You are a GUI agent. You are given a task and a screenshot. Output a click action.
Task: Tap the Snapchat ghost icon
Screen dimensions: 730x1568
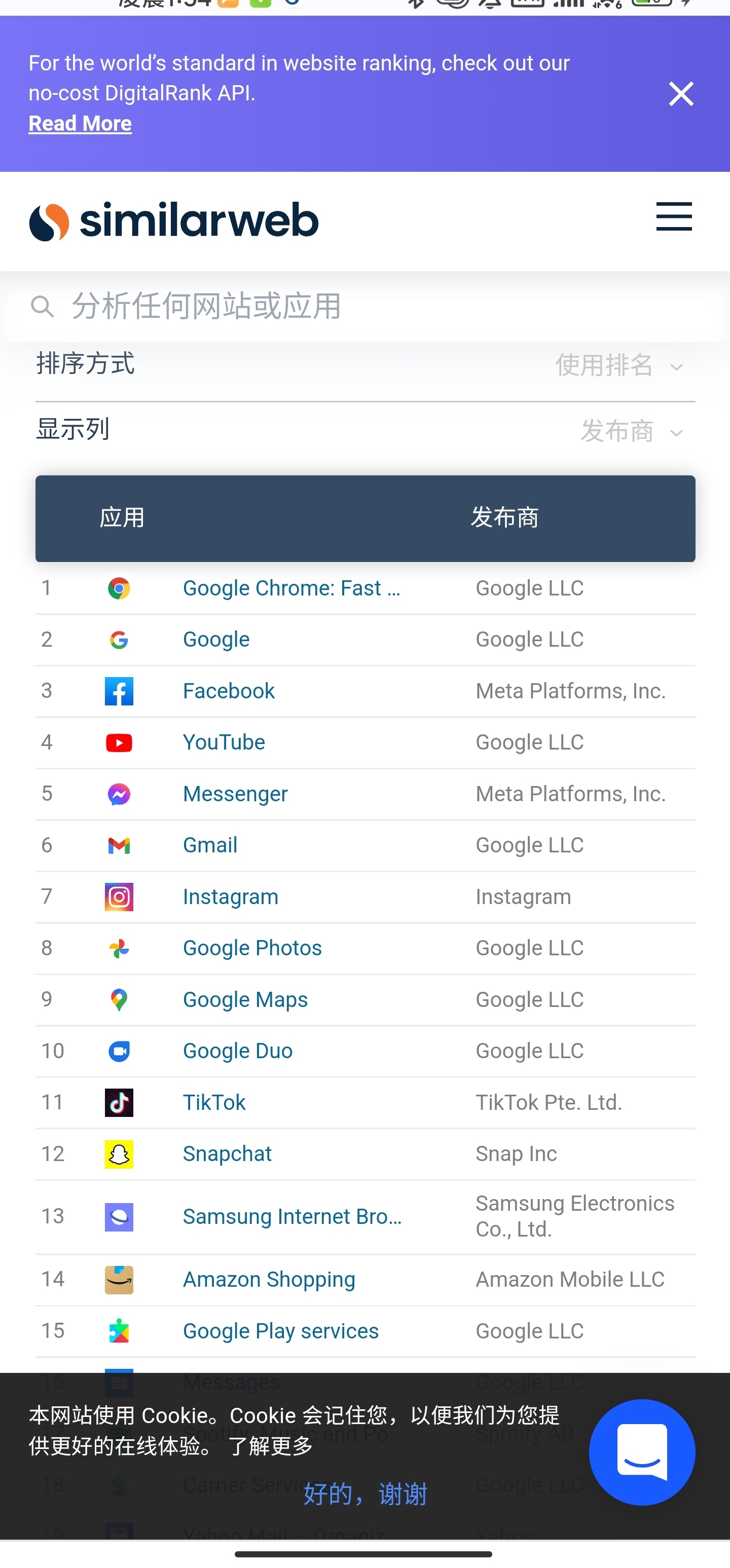point(119,1154)
